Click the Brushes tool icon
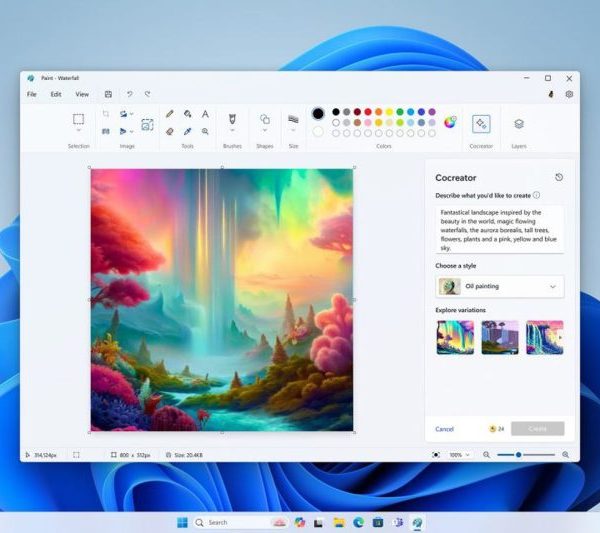The height and width of the screenshot is (533, 600). tap(232, 119)
